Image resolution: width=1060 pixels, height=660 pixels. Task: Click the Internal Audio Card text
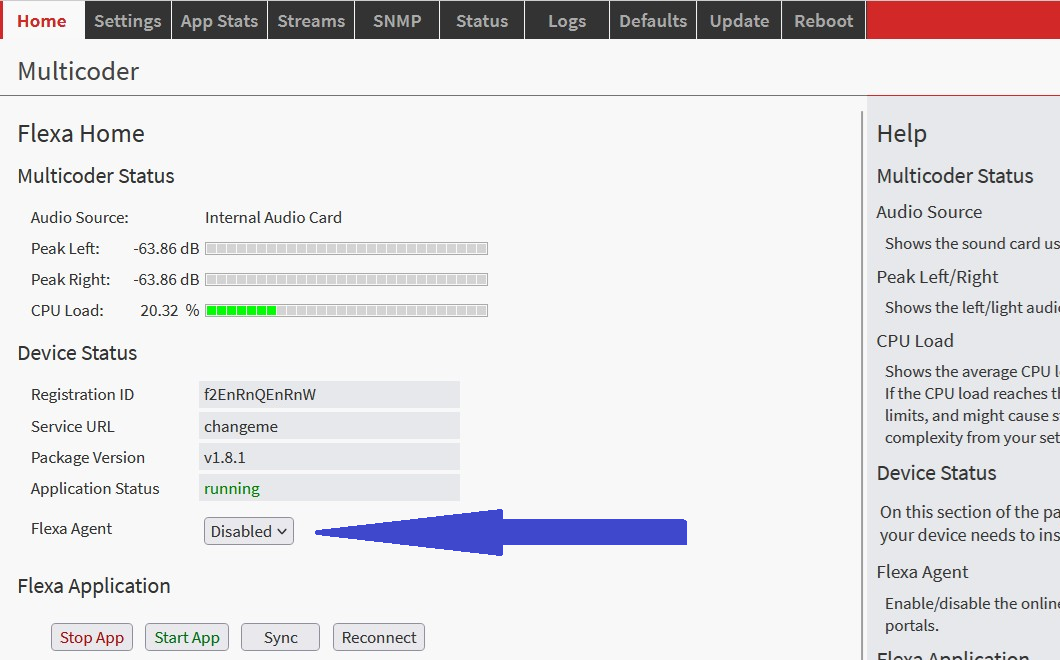pos(273,218)
